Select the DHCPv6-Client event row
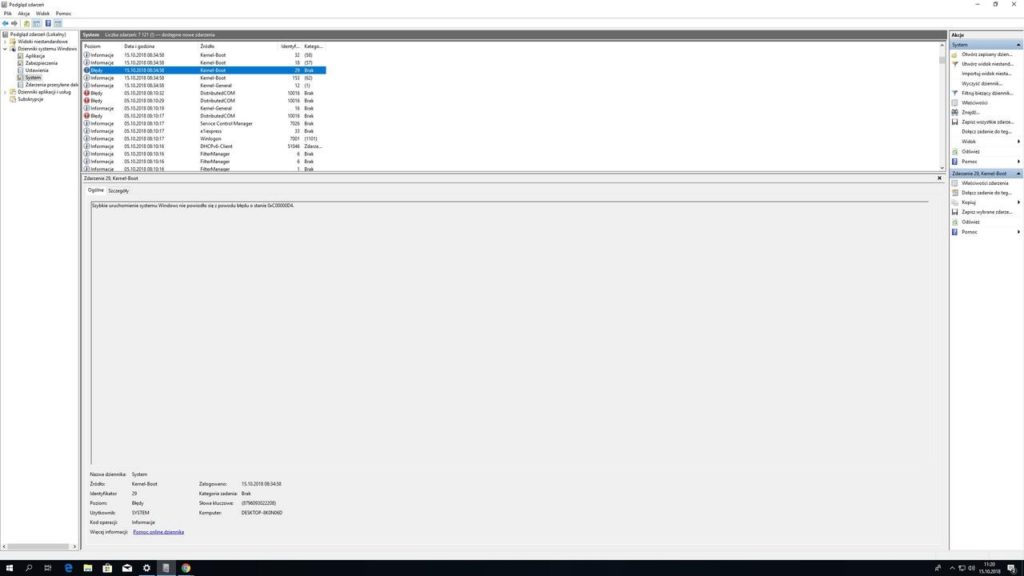1024x576 pixels. coord(204,146)
